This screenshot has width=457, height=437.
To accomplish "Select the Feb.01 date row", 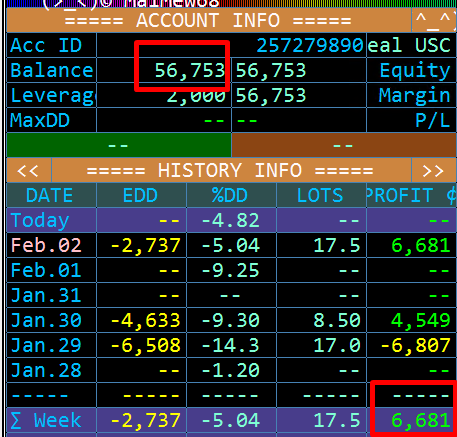I will tap(46, 270).
